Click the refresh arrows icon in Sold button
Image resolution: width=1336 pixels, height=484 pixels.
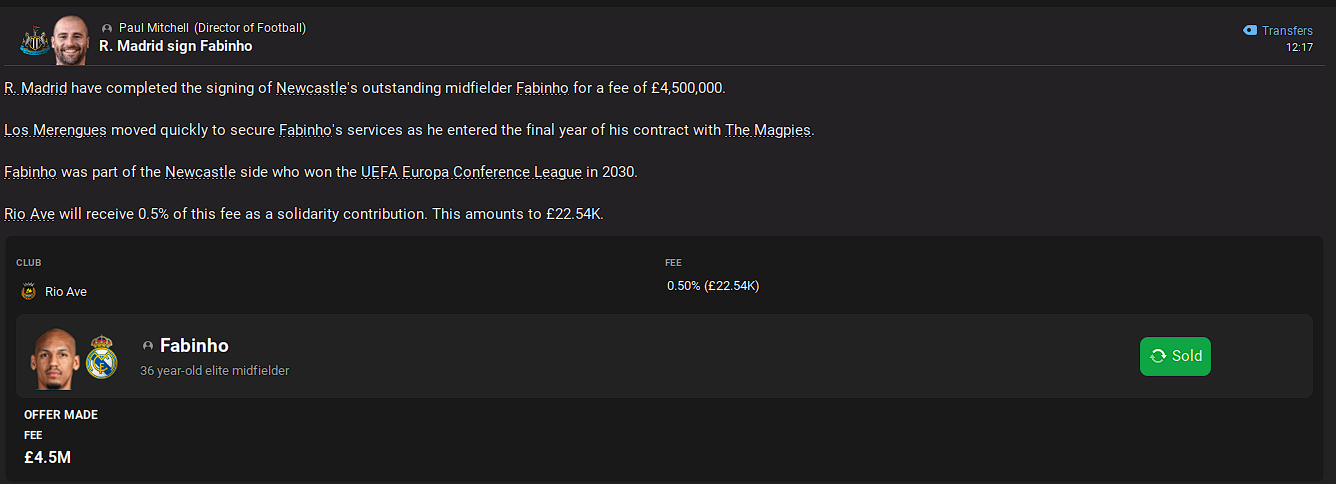pyautogui.click(x=1158, y=356)
